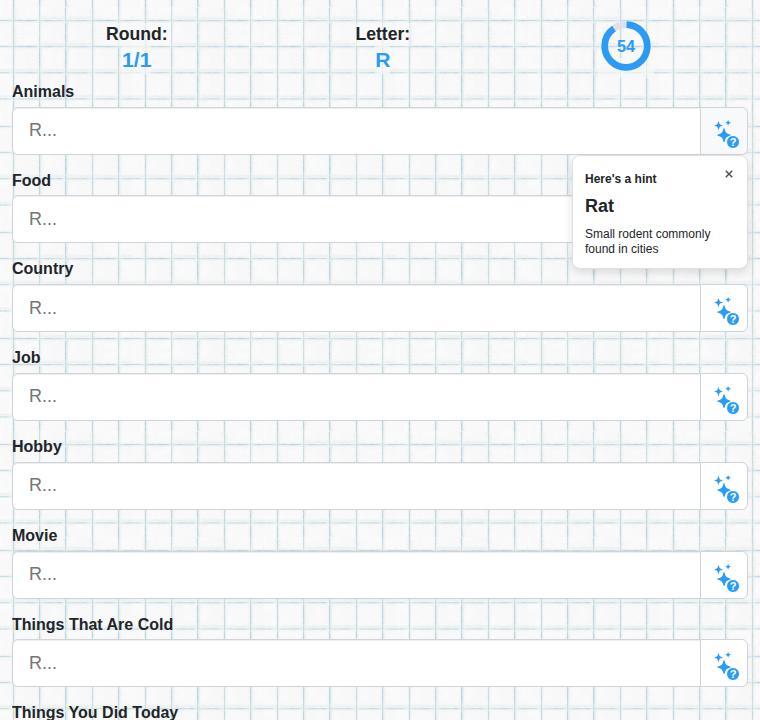
Task: Get a hint for the Country field
Action: pos(724,308)
